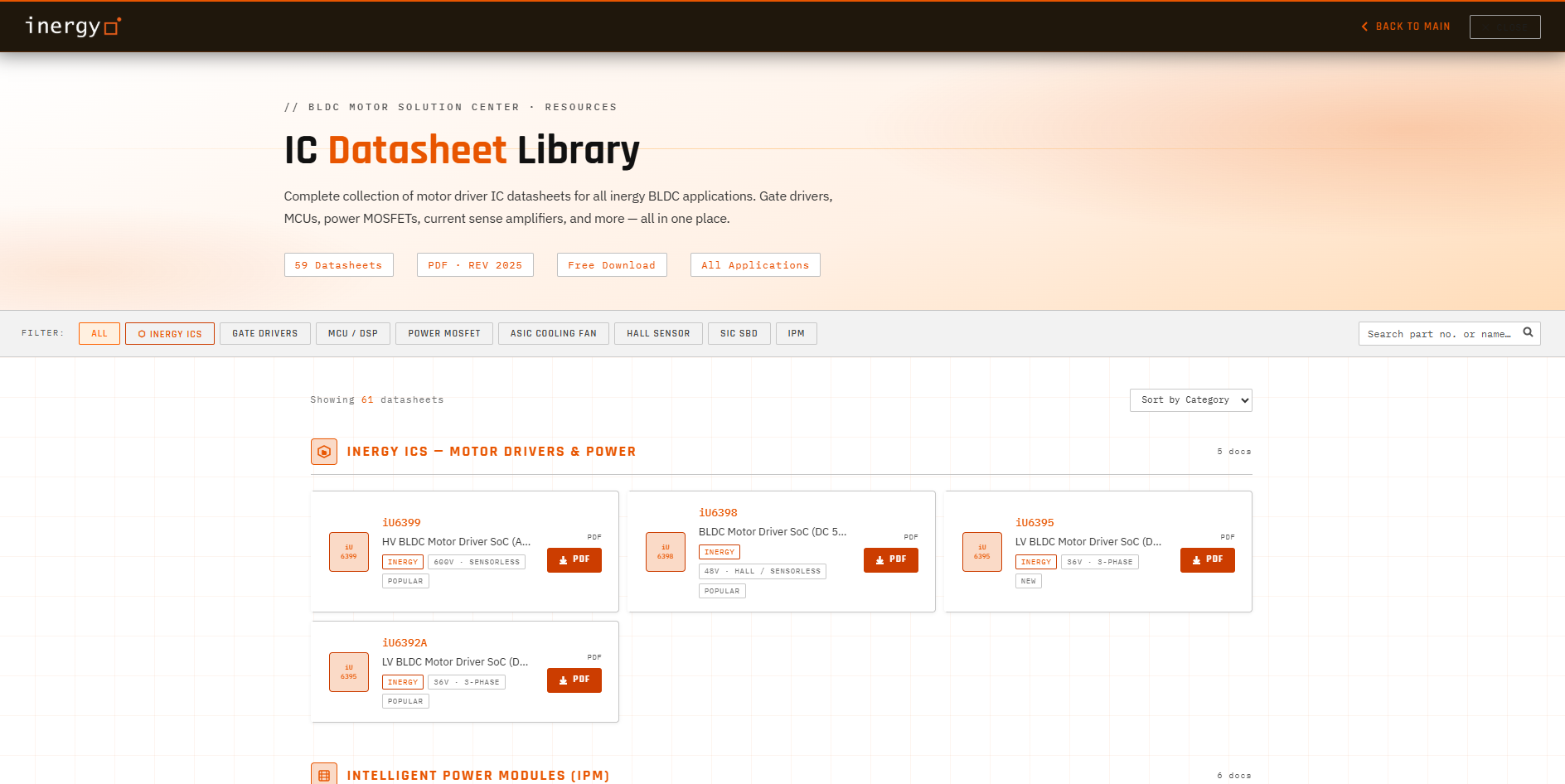The image size is (1565, 784).
Task: Click the Close button in the top bar
Action: point(1504,27)
